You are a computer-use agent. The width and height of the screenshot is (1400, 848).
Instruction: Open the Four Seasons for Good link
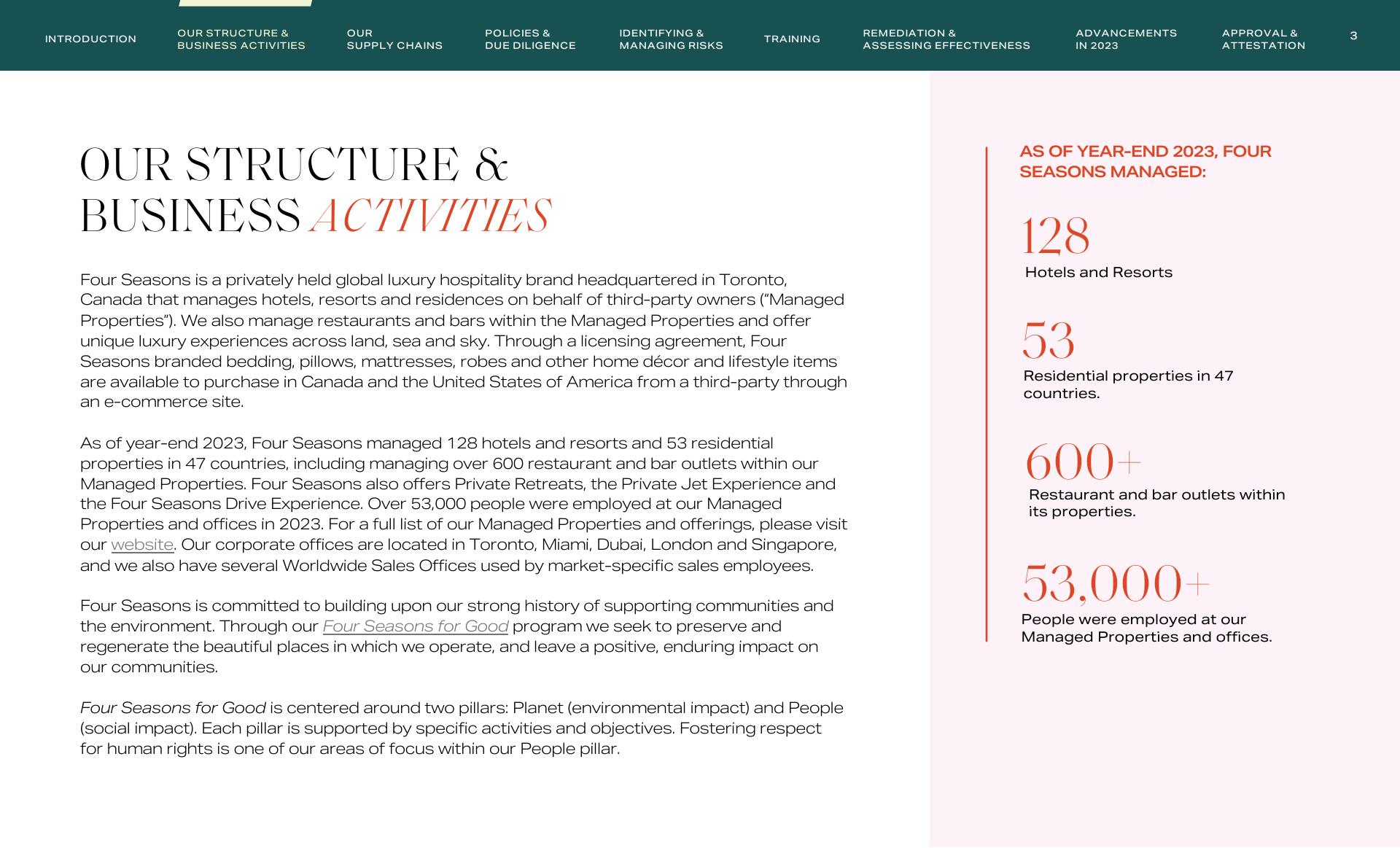click(x=415, y=627)
